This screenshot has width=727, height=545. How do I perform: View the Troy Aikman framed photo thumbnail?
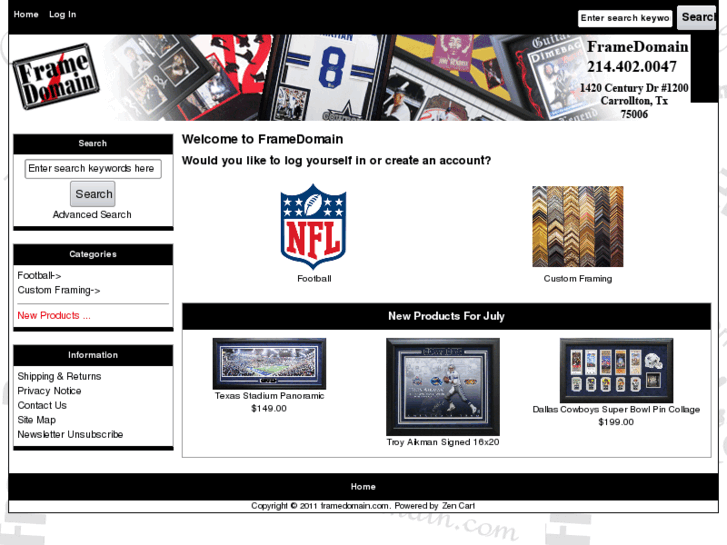coord(443,386)
